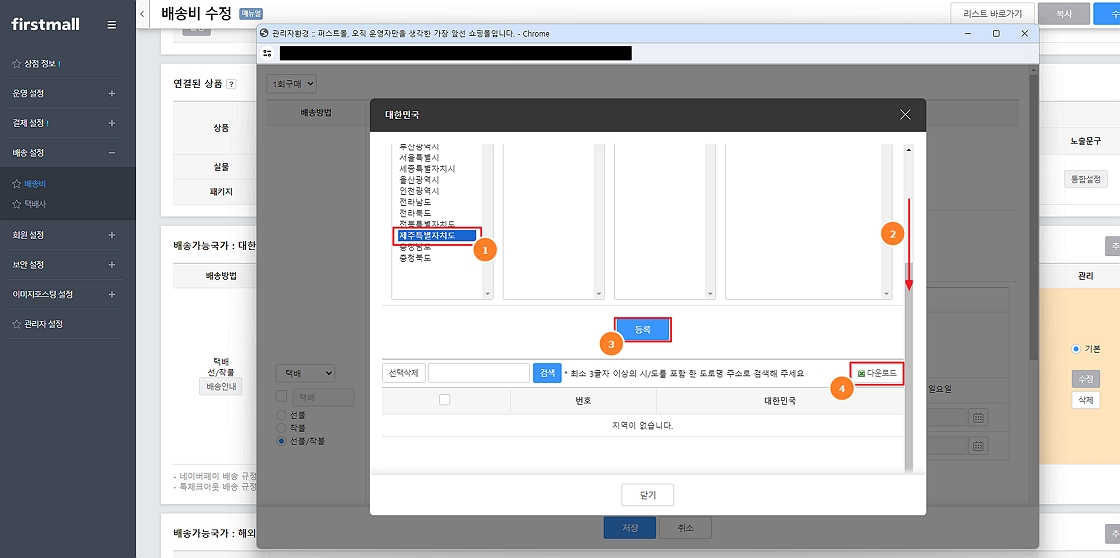
Task: Click the 배송안내 button
Action: coord(221,387)
